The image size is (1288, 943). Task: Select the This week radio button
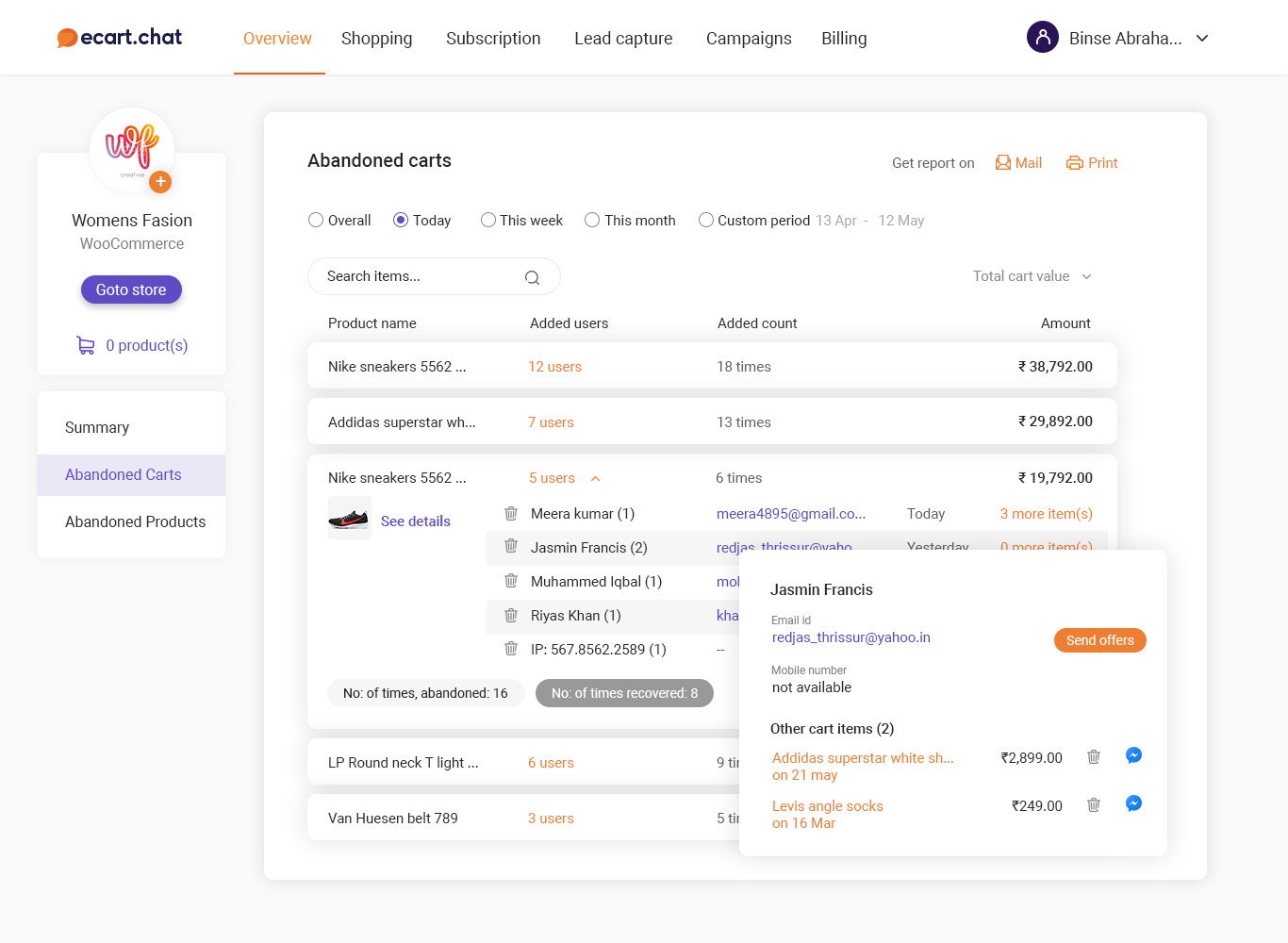point(488,220)
